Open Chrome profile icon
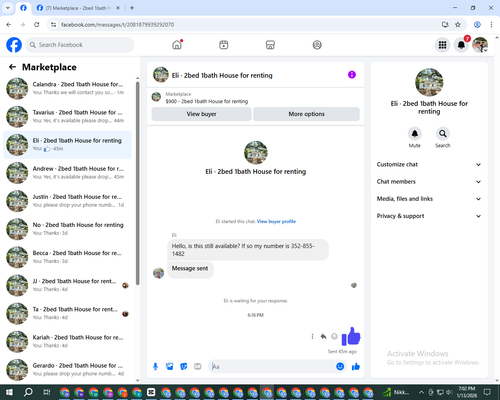Image resolution: width=500 pixels, height=400 pixels. point(477,25)
